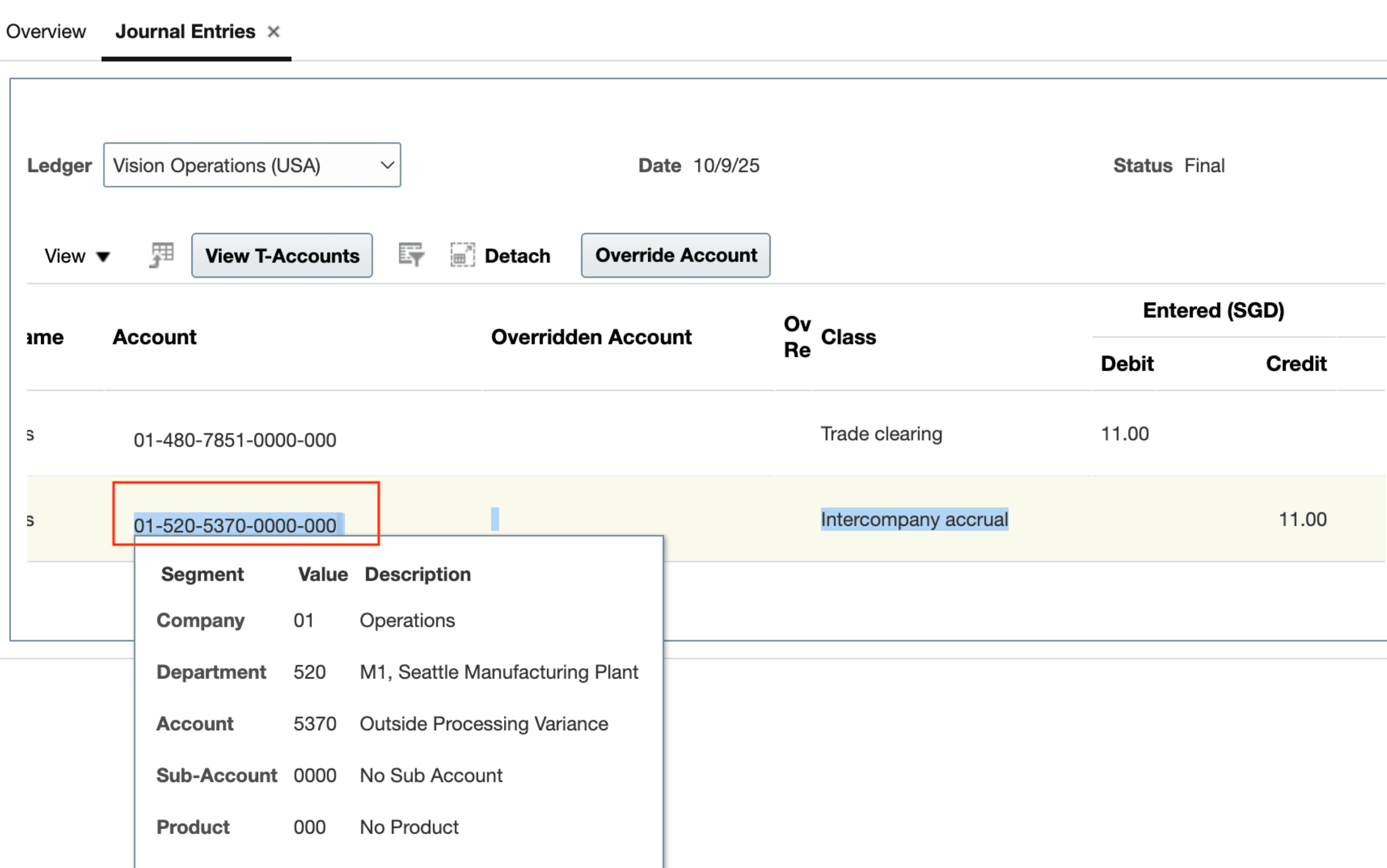This screenshot has width=1387, height=868.
Task: Click the Credit amount 11.00
Action: pyautogui.click(x=1302, y=519)
